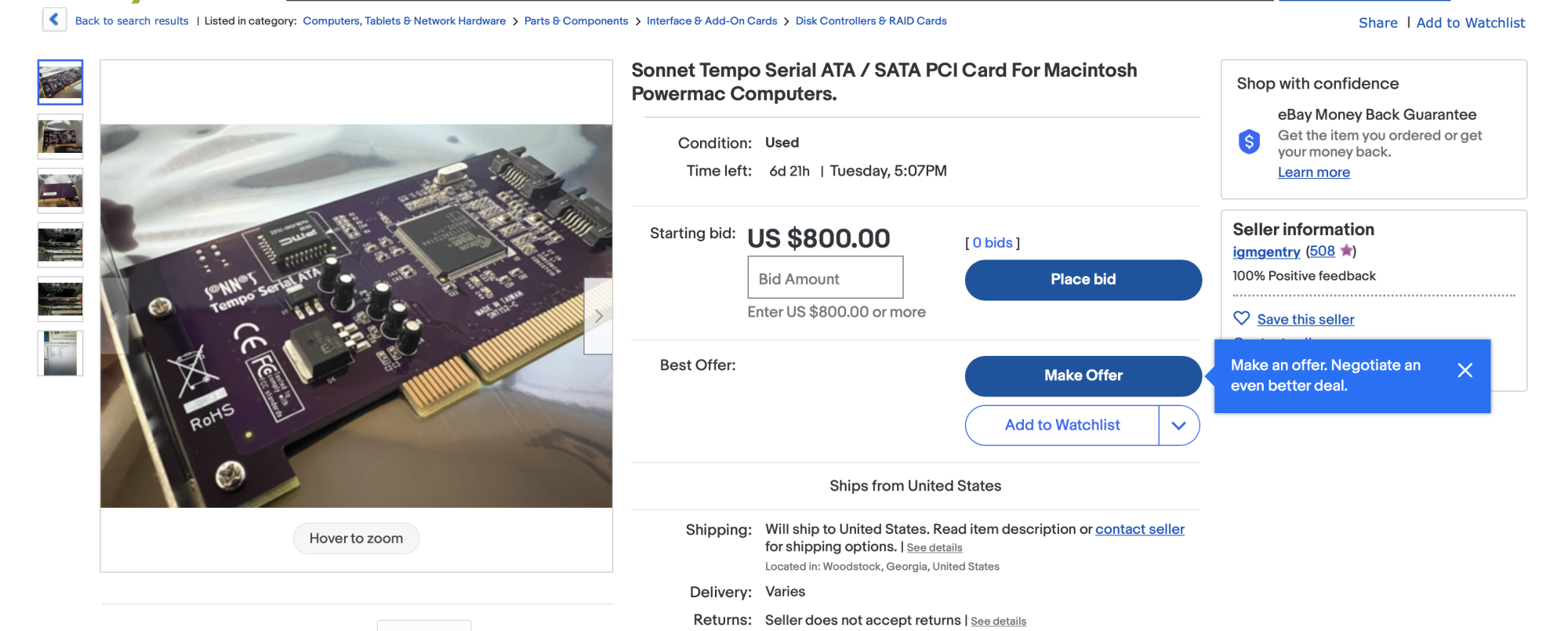Screen dimensions: 1568x631
Task: Select the first product thumbnail
Action: (60, 82)
